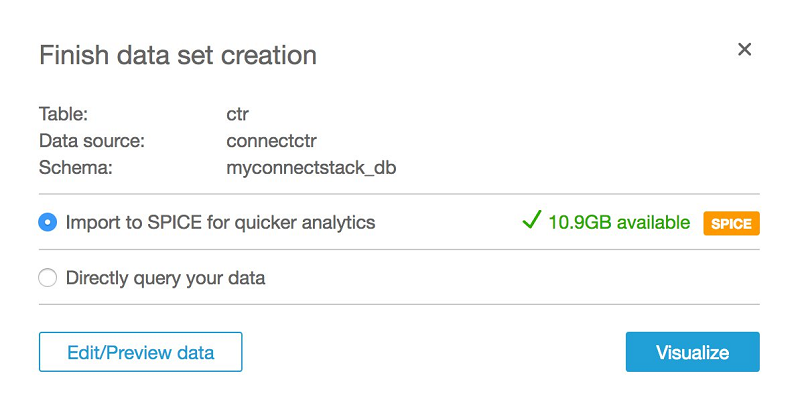Screen dimensions: 800x404
Task: Click the divider line above the Visualize button
Action: coord(399,305)
